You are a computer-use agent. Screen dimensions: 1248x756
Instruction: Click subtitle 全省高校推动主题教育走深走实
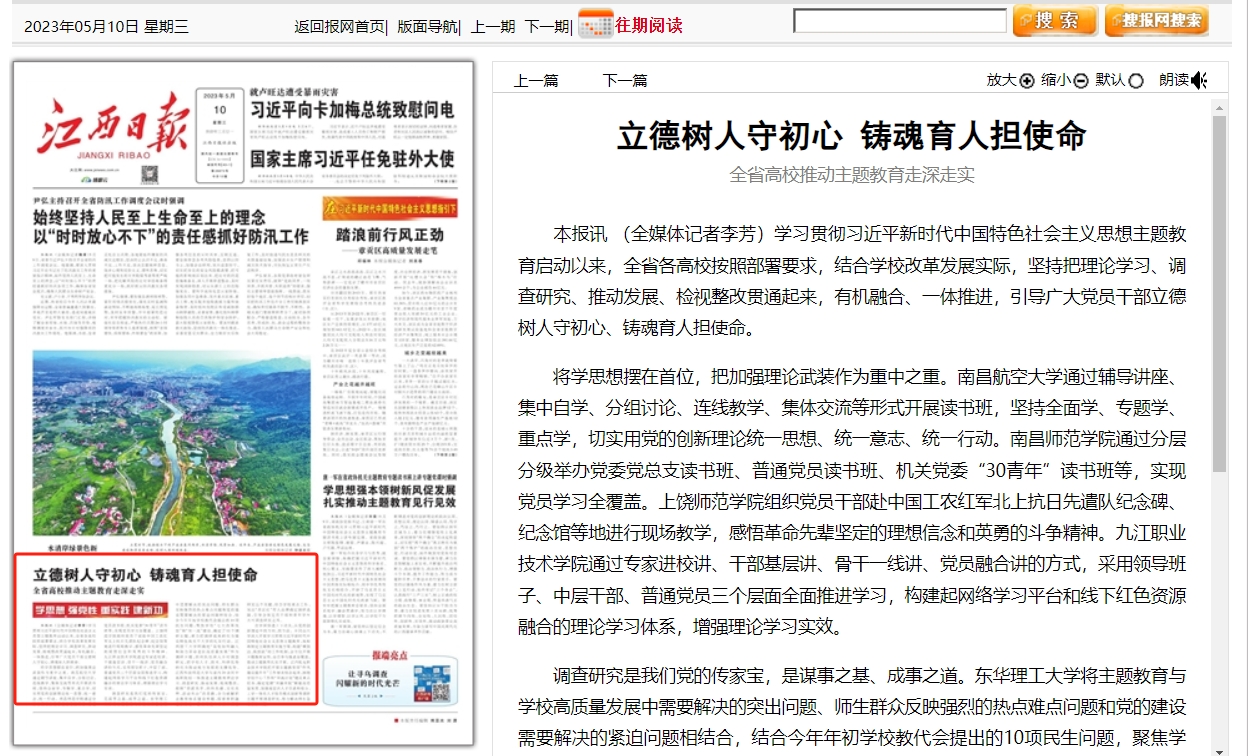852,175
